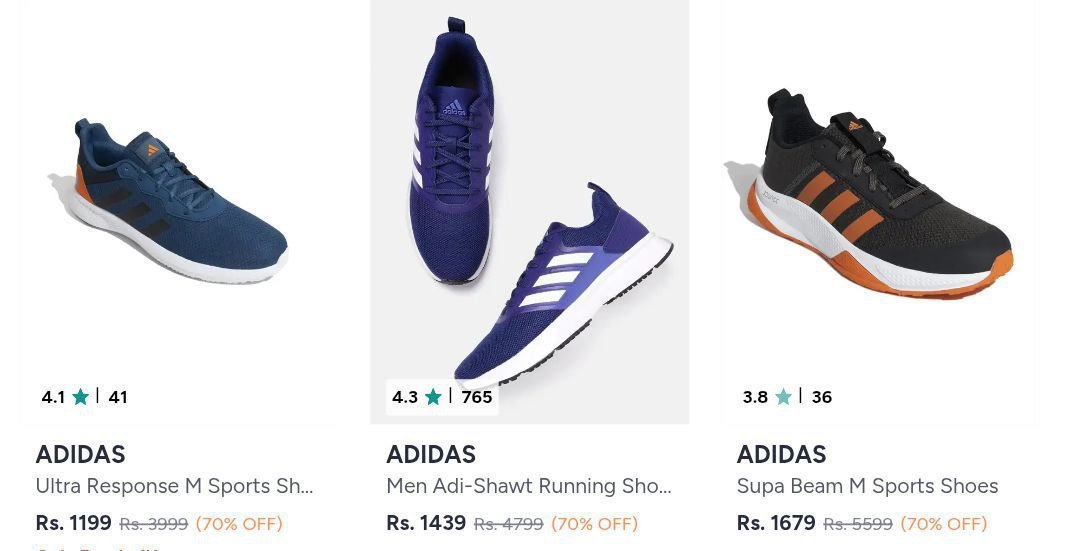This screenshot has width=1080, height=551.
Task: Click the Rs. 1679 price
Action: point(776,523)
